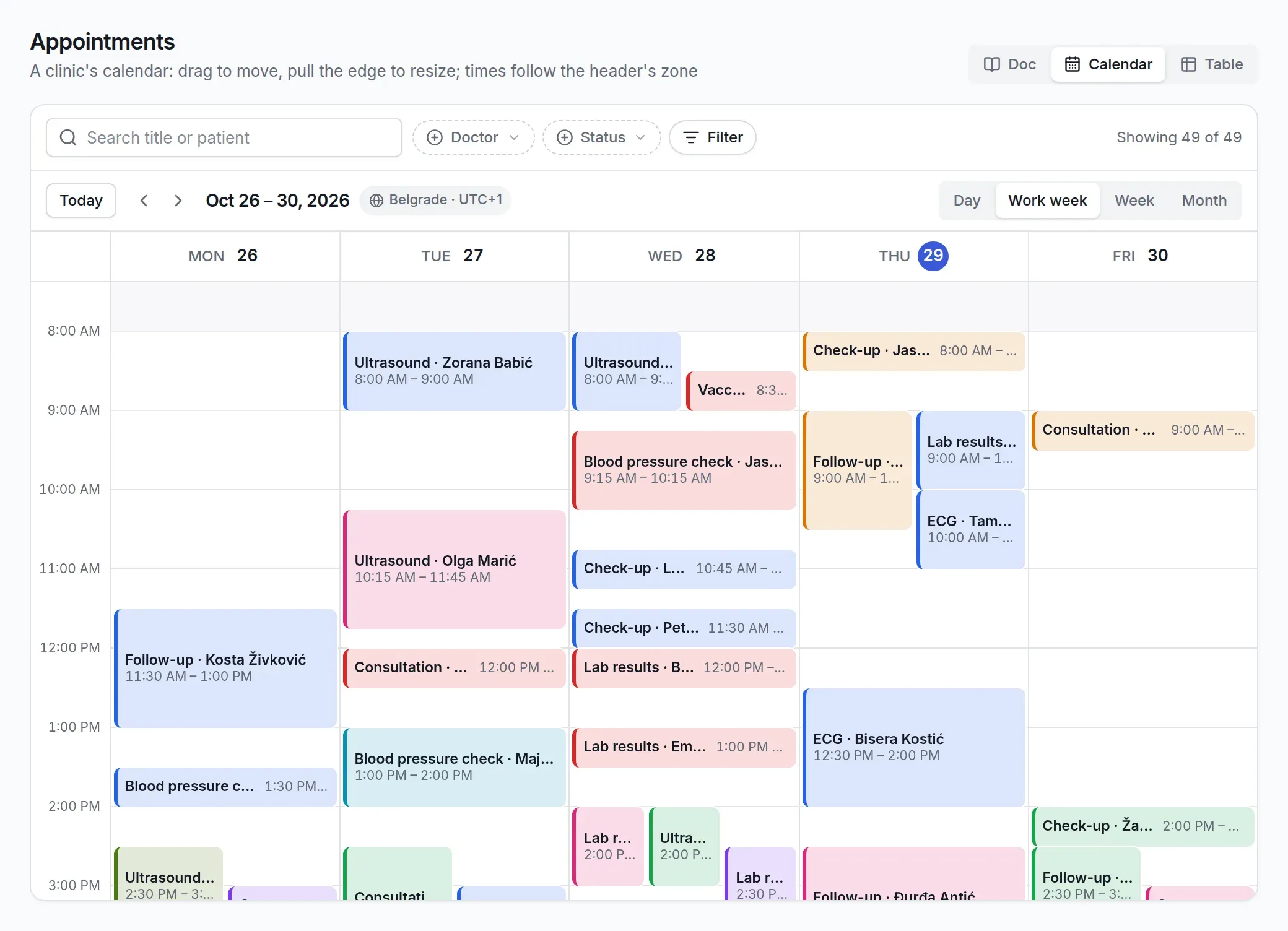Image resolution: width=1288 pixels, height=931 pixels.
Task: Open Tuesday's 1:00 PM Blood pressure check
Action: (x=455, y=767)
